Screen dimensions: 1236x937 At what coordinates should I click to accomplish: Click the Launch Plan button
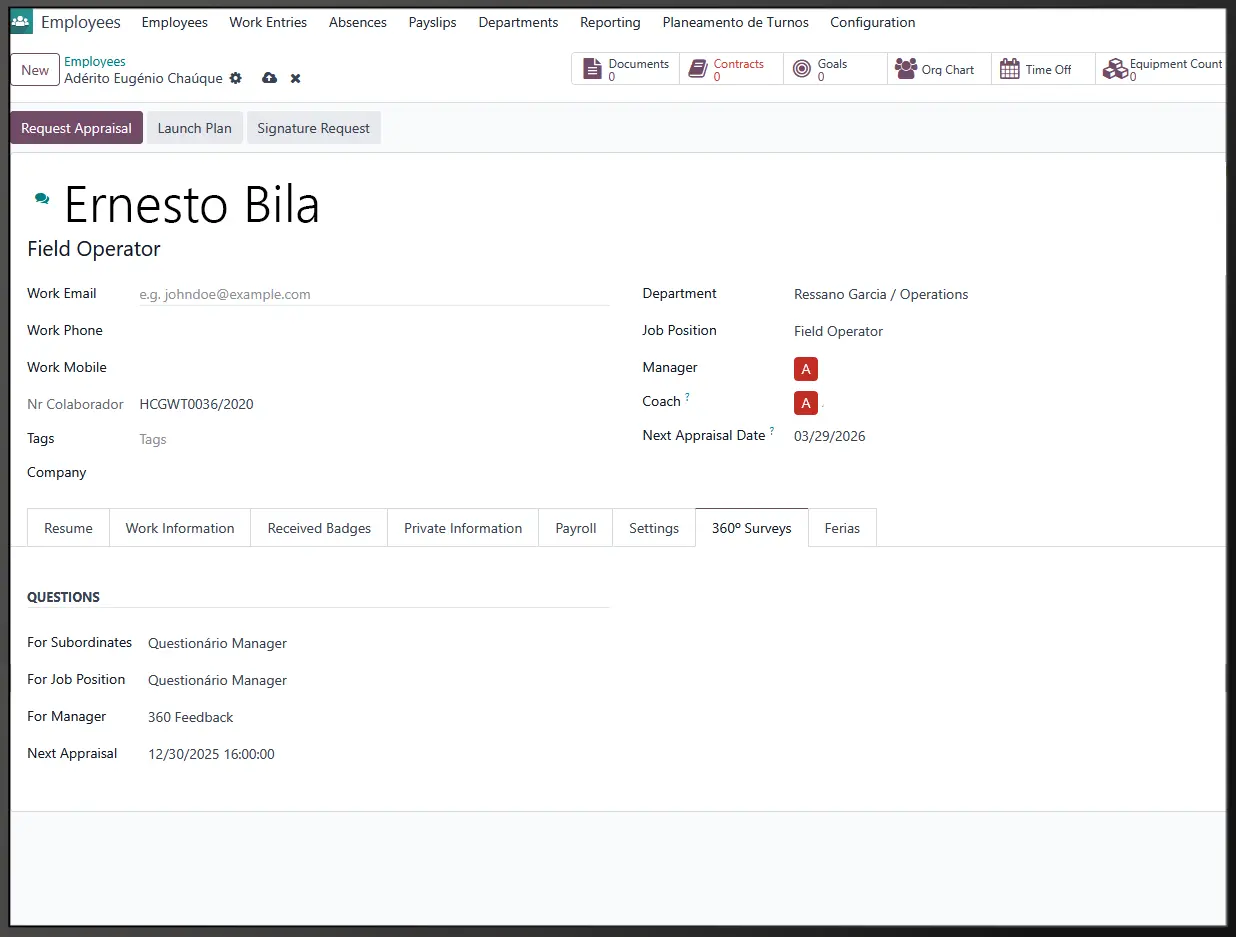[x=194, y=128]
